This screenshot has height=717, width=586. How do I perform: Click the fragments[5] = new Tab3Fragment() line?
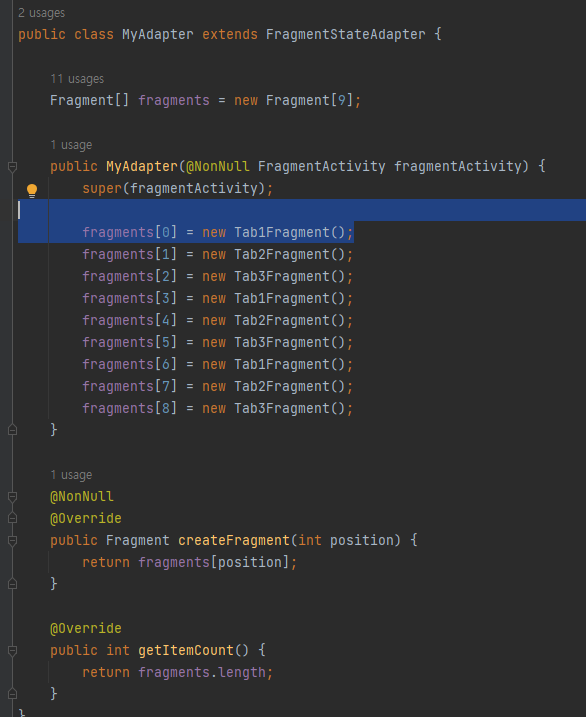[218, 342]
